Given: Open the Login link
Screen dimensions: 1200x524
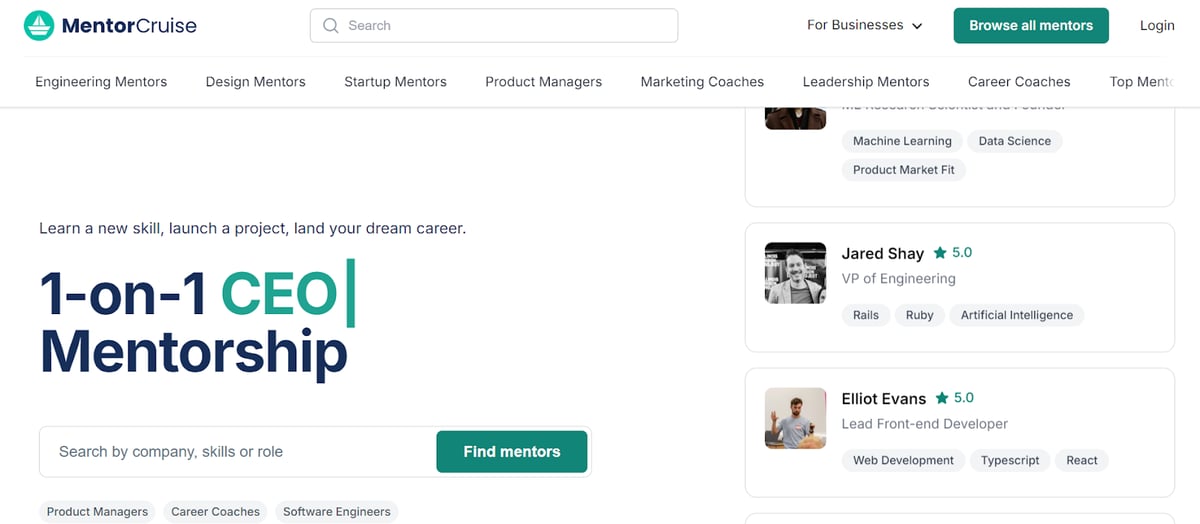Looking at the screenshot, I should tap(1157, 26).
